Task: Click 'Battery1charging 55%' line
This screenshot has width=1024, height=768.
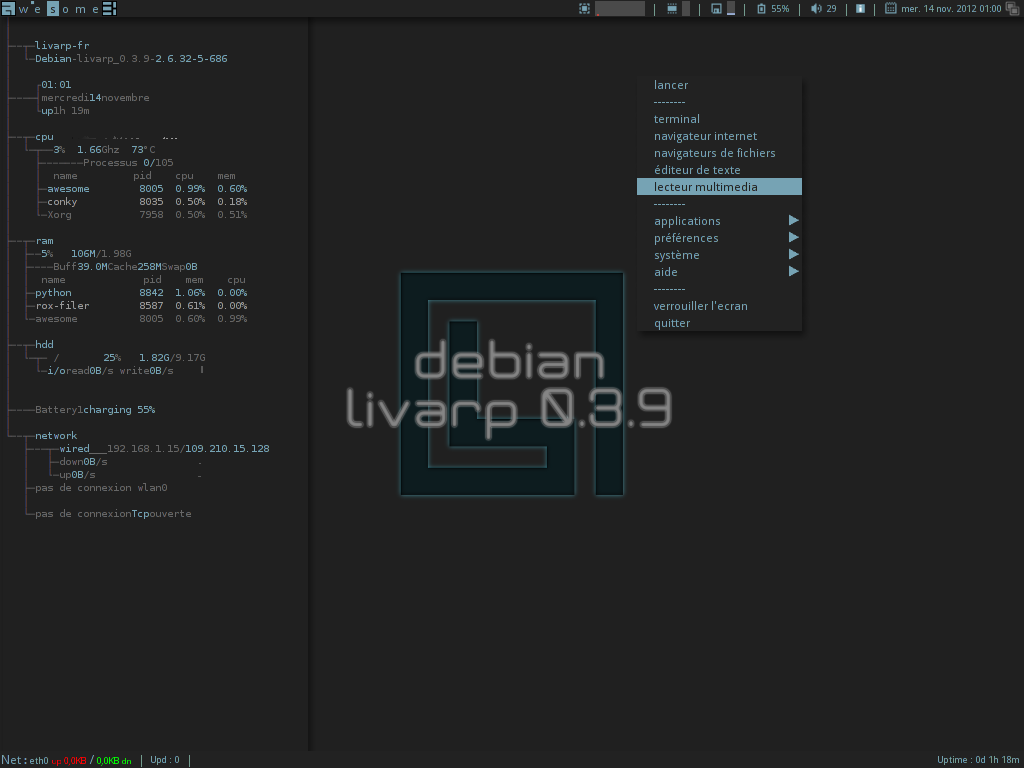Action: 95,409
